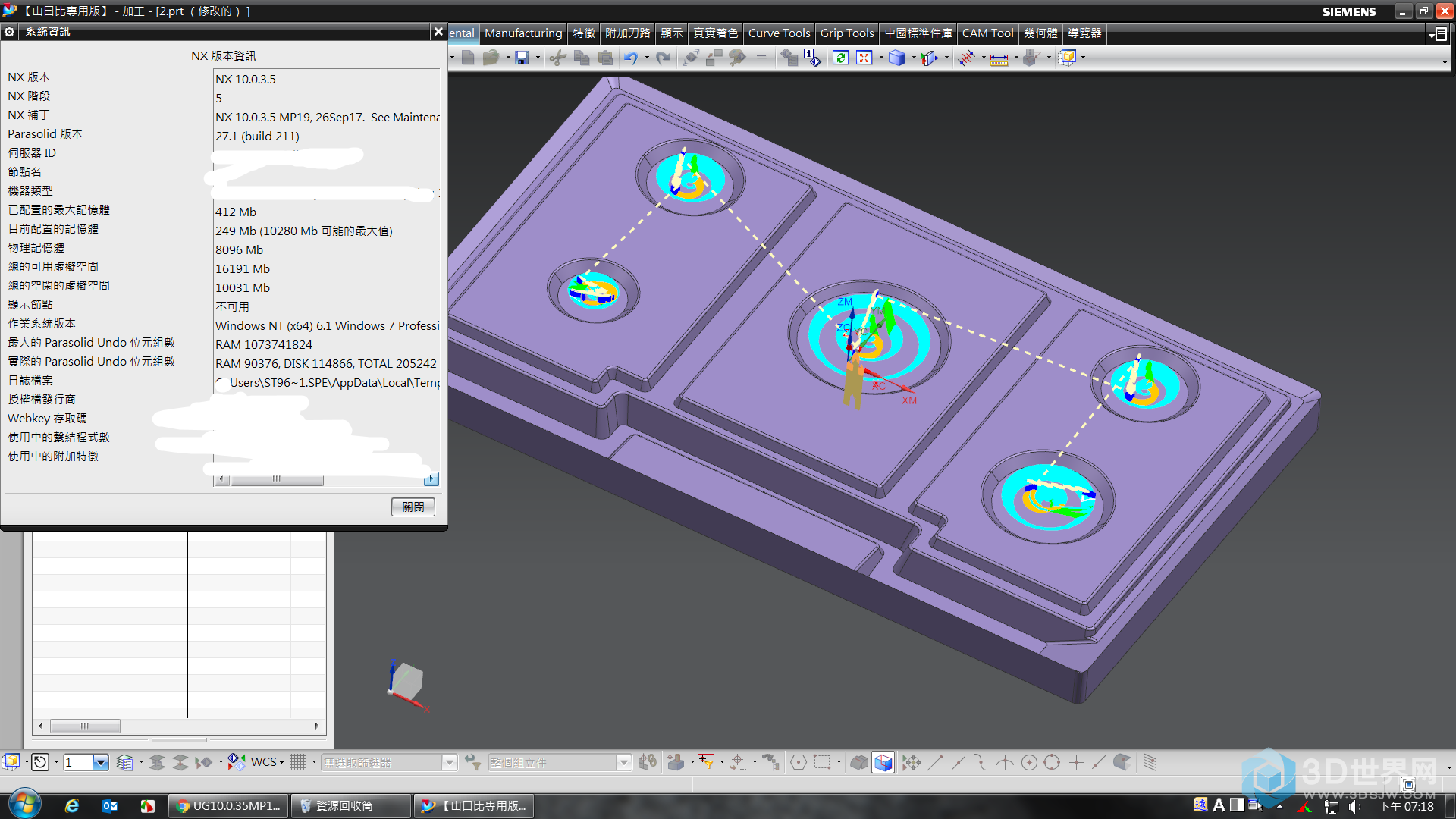The width and height of the screenshot is (1456, 819).
Task: Open the UG10.0.35MP1 Chrome taskbar button
Action: [228, 805]
